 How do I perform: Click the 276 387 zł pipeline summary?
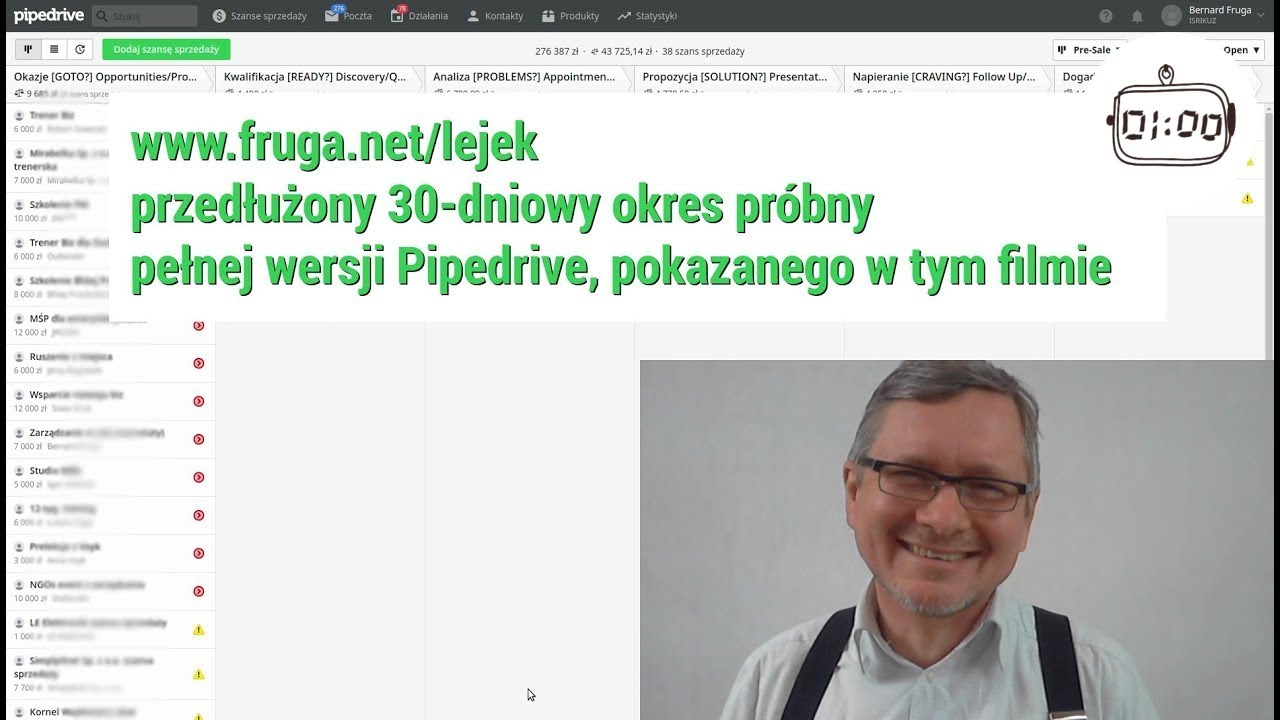point(557,51)
